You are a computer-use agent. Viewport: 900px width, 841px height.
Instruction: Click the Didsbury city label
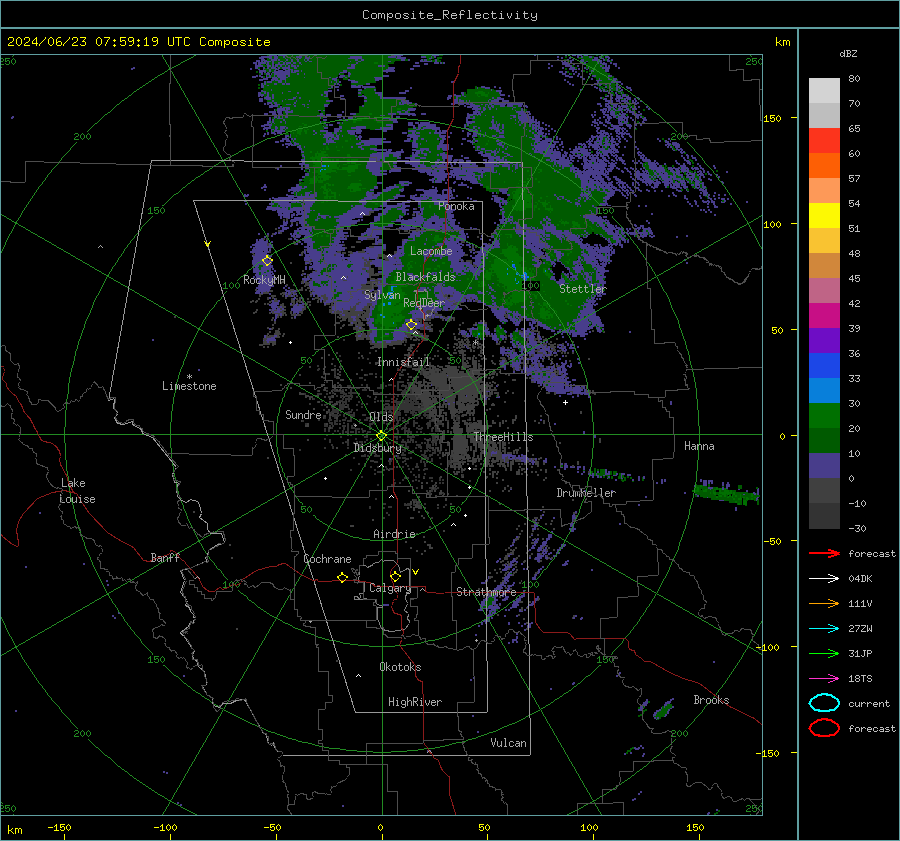(378, 448)
